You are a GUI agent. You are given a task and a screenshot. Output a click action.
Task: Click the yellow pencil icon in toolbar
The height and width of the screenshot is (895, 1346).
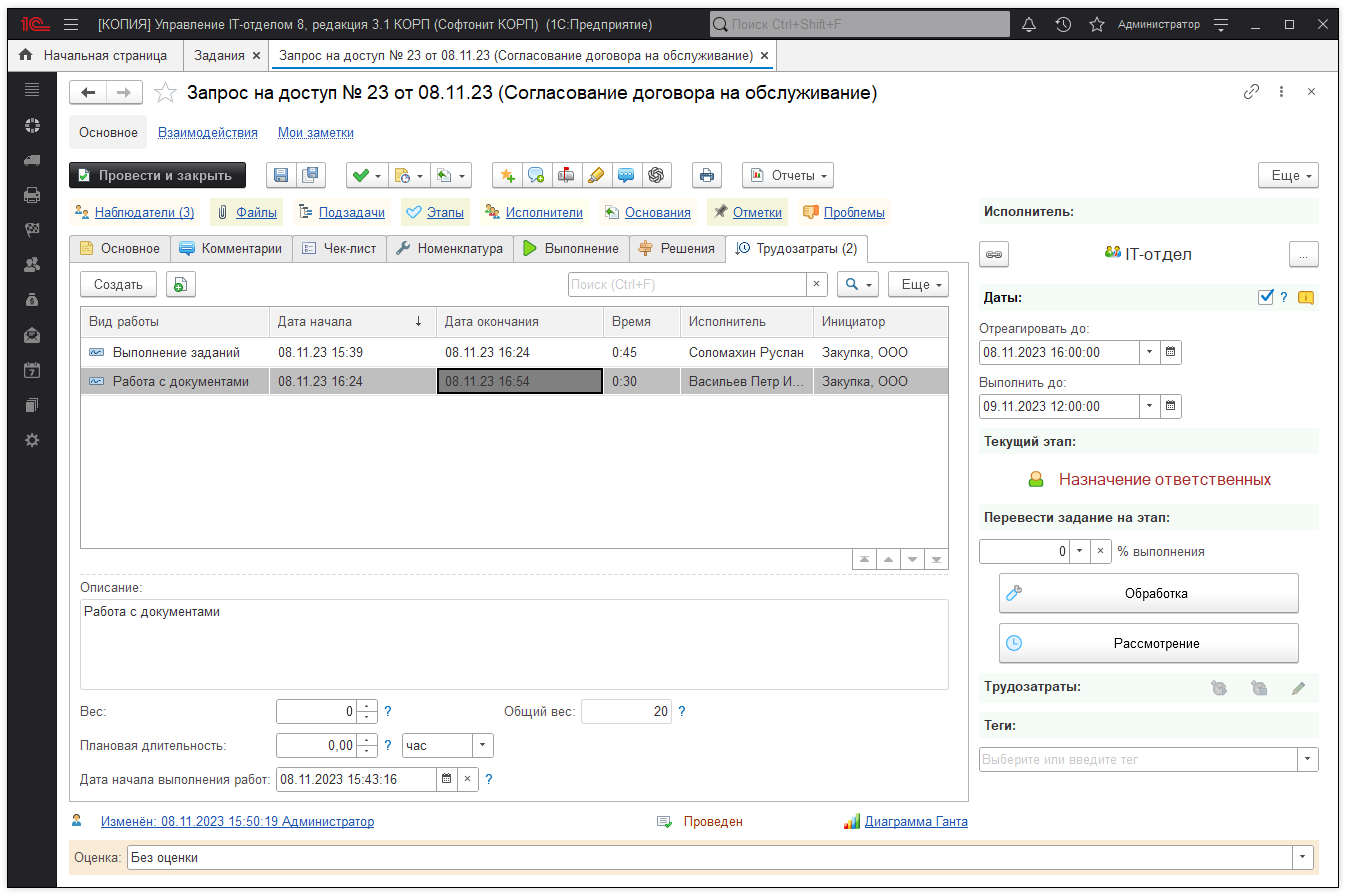pos(596,175)
